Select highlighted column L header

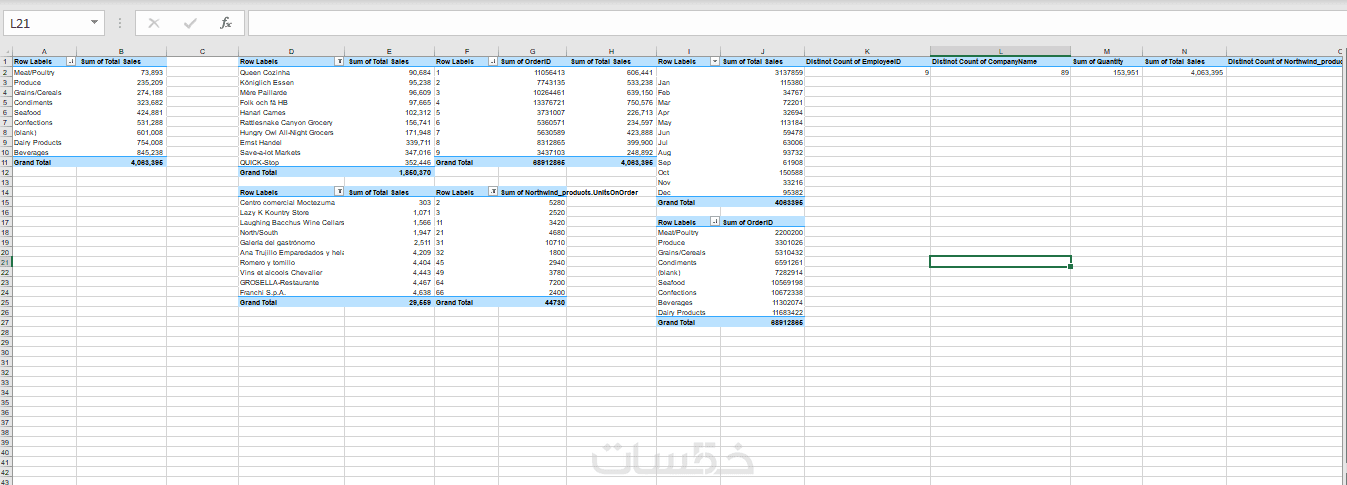pyautogui.click(x=1000, y=51)
